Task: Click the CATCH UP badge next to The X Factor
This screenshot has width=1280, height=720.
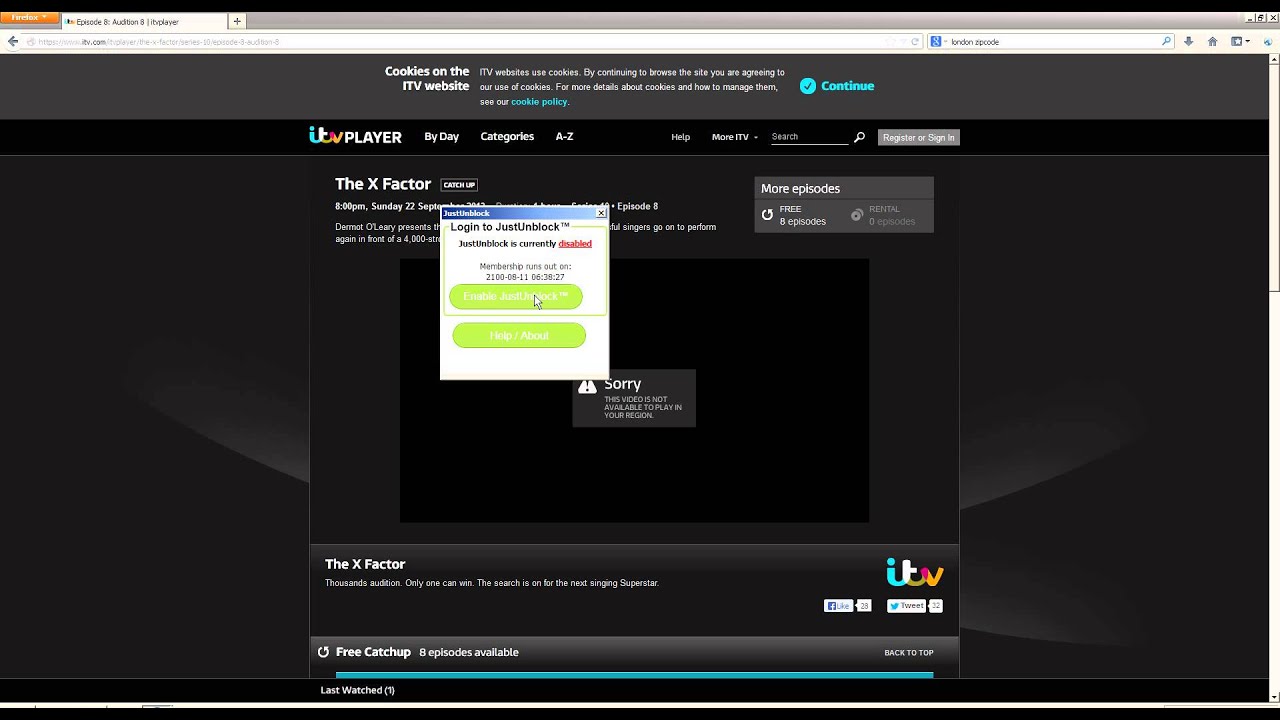Action: pyautogui.click(x=459, y=185)
